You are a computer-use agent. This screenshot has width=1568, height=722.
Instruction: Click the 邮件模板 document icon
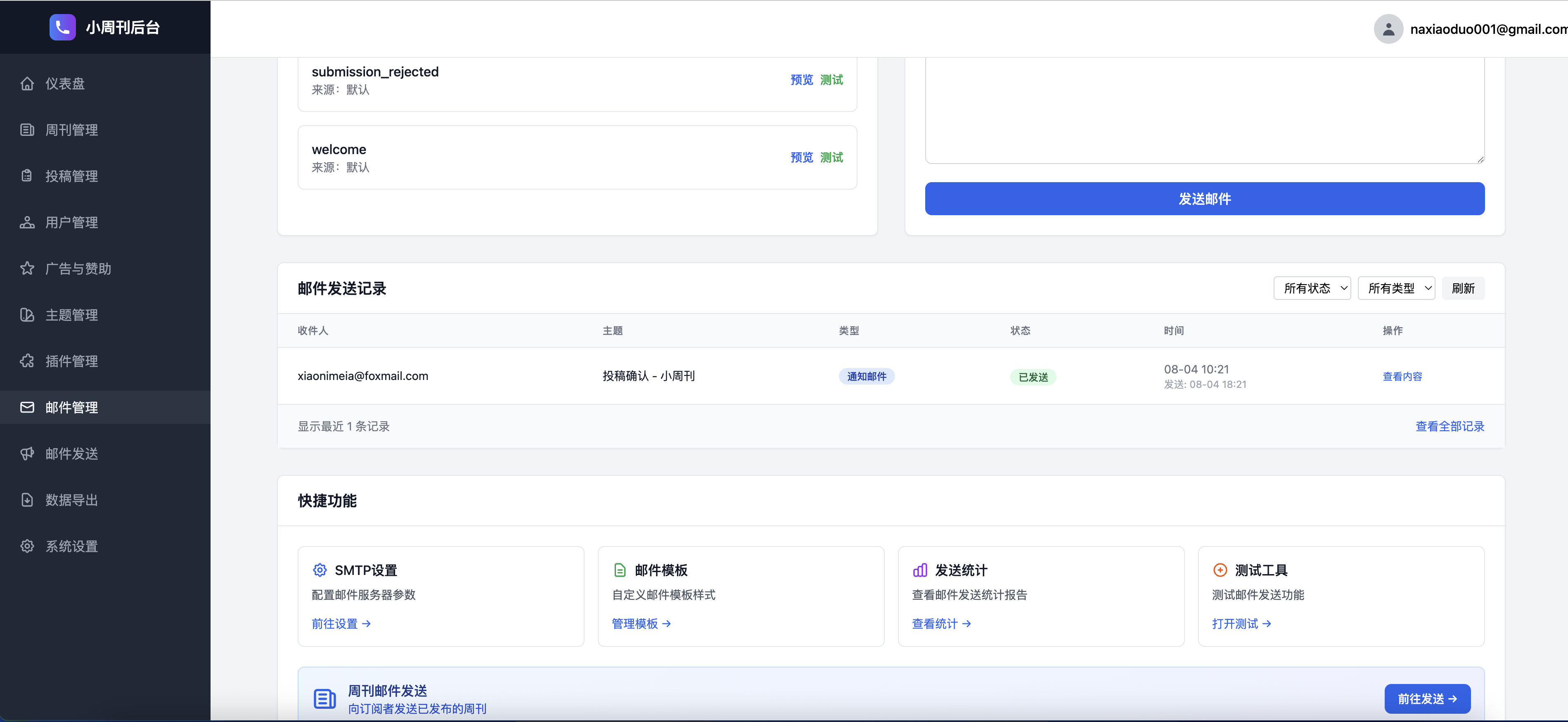[x=620, y=570]
